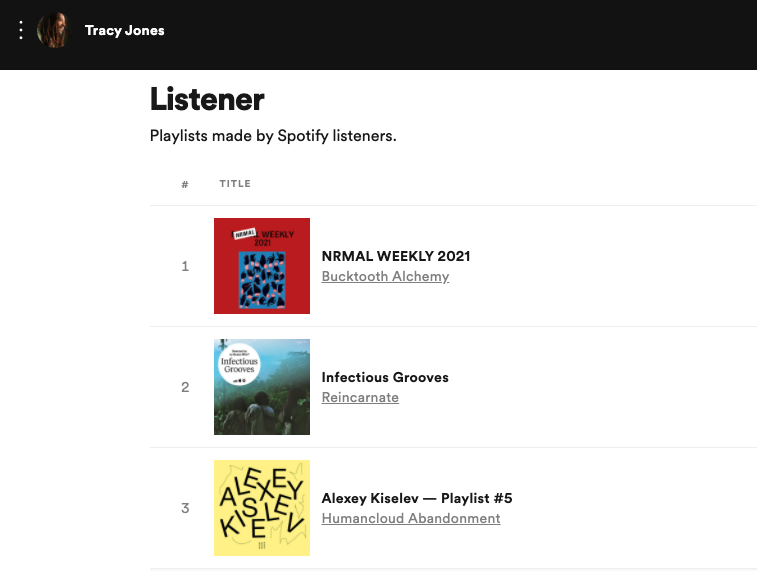The image size is (757, 571).
Task: Click the Tracy Jones username
Action: pos(125,30)
